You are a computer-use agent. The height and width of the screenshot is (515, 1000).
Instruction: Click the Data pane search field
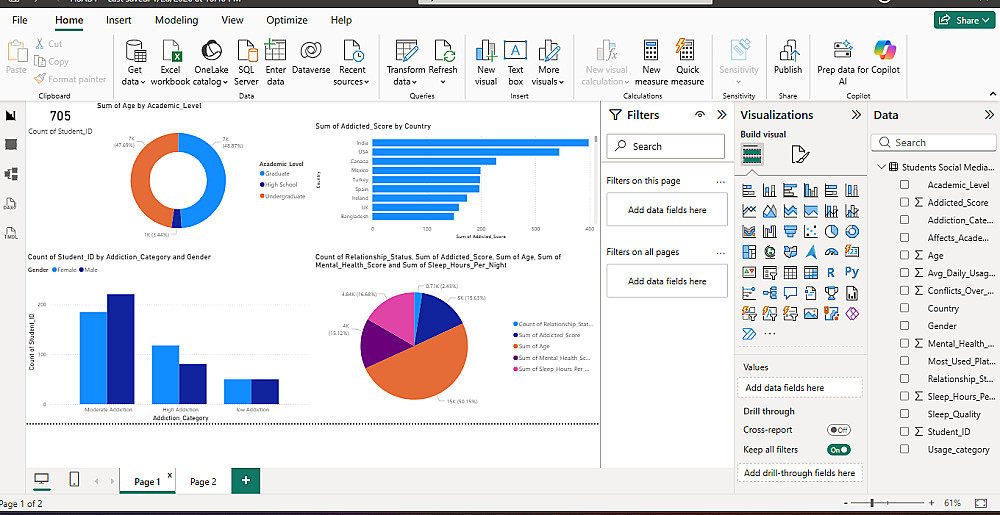(x=934, y=143)
